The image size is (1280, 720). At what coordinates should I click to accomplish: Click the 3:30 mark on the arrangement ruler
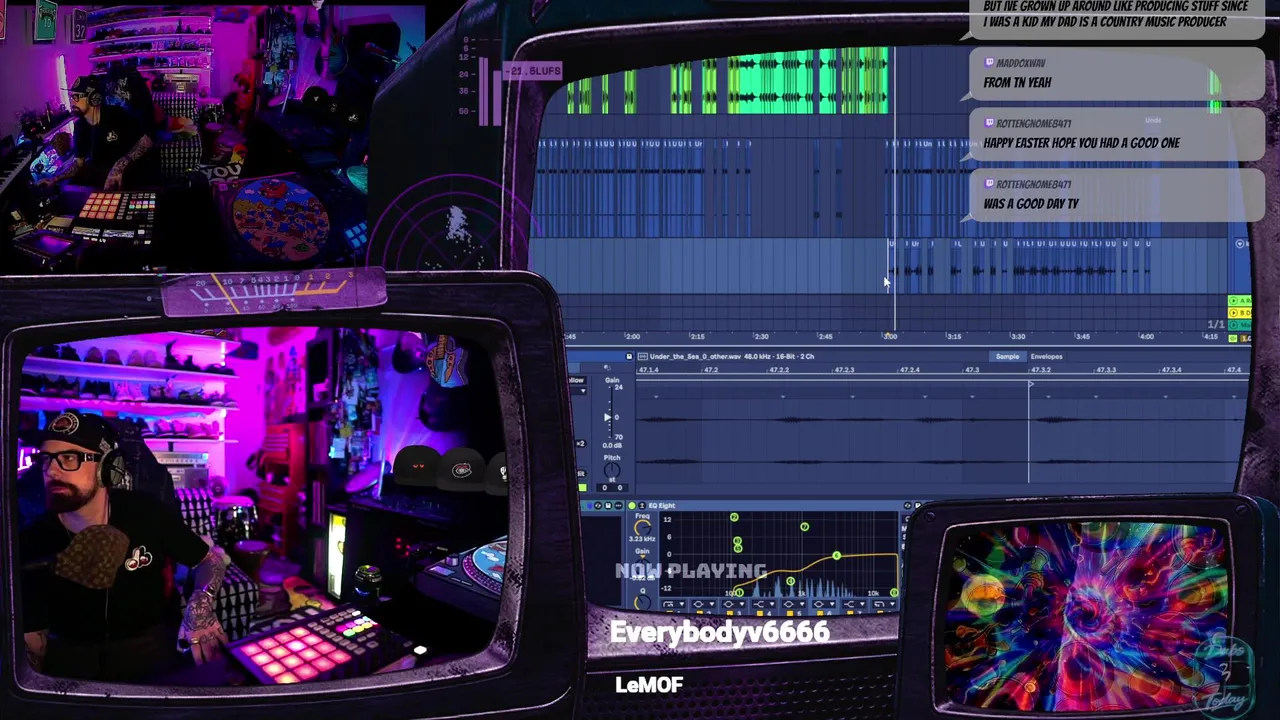1018,336
